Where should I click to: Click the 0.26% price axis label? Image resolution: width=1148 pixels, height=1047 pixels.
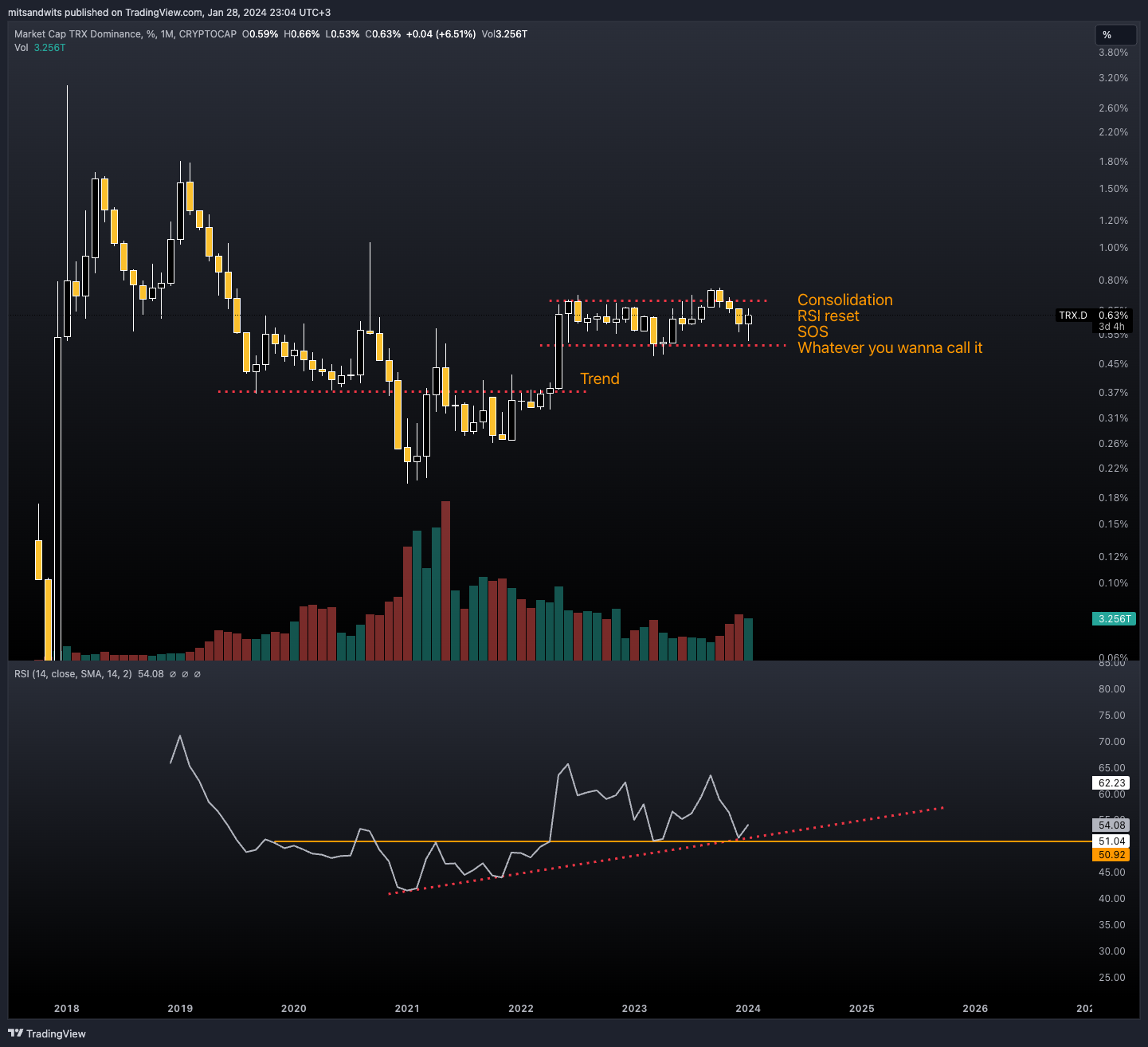[x=1114, y=444]
